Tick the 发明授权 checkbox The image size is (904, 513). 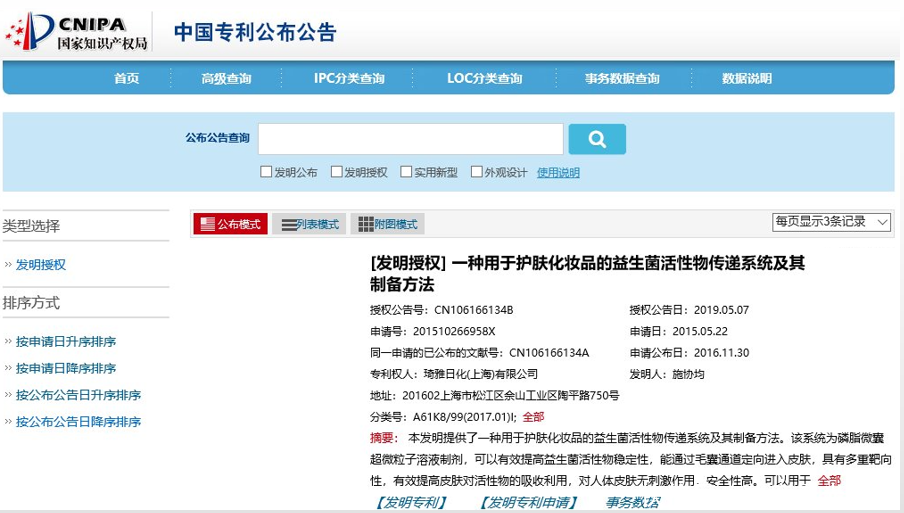tap(336, 172)
